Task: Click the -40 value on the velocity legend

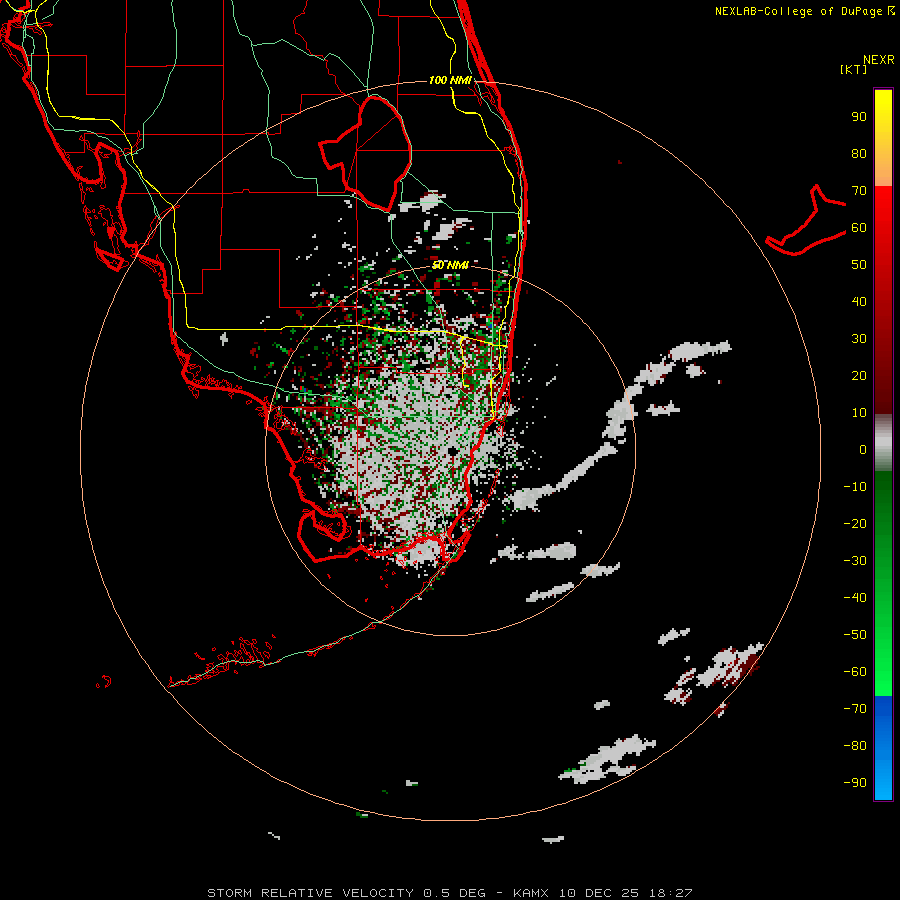Action: pyautogui.click(x=855, y=598)
